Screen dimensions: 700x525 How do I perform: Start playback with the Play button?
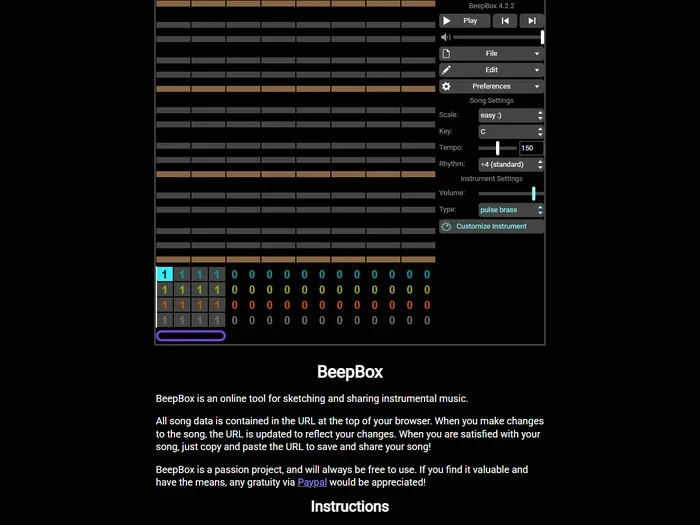click(464, 21)
